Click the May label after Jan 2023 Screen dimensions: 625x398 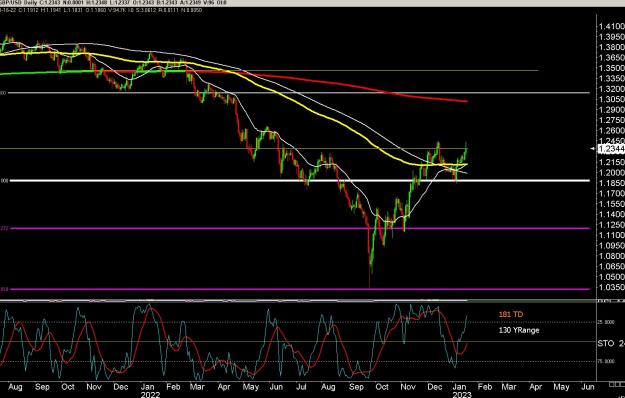[x=561, y=387]
